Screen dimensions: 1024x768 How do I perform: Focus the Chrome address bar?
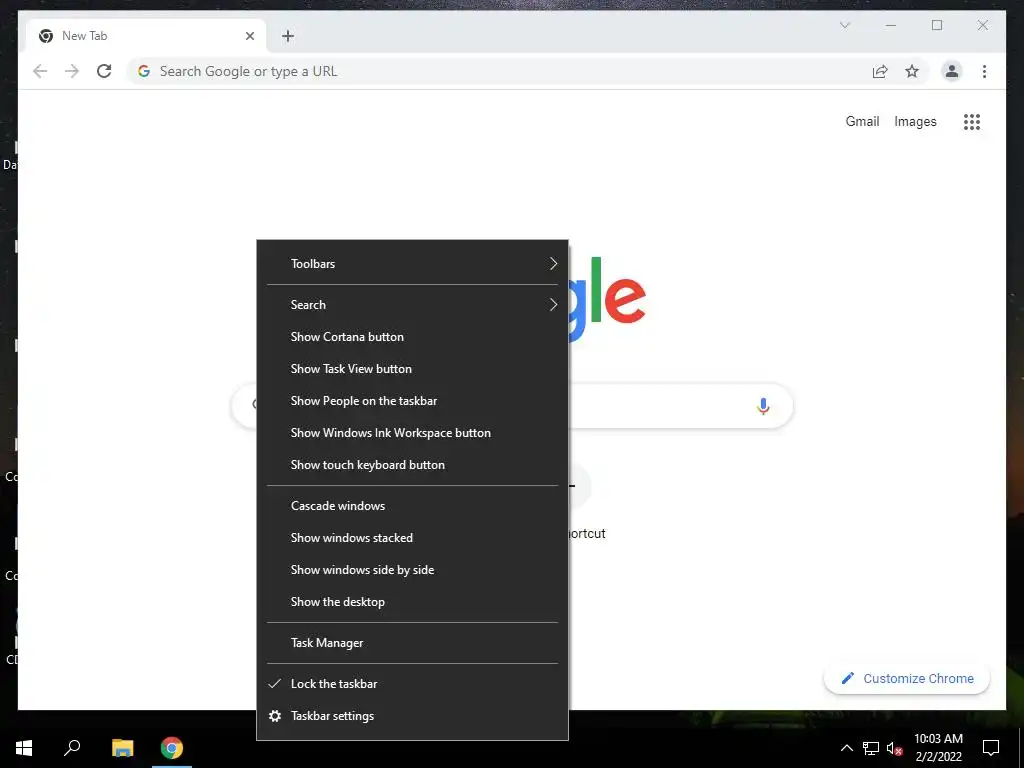point(496,71)
